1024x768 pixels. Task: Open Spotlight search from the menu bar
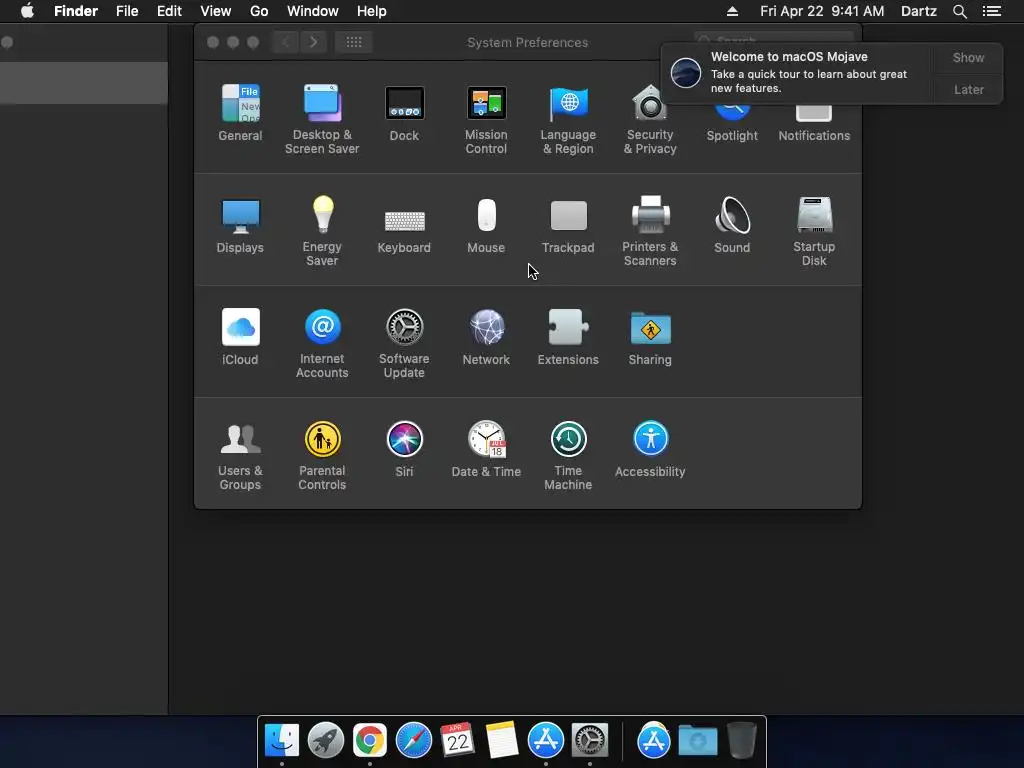point(959,11)
